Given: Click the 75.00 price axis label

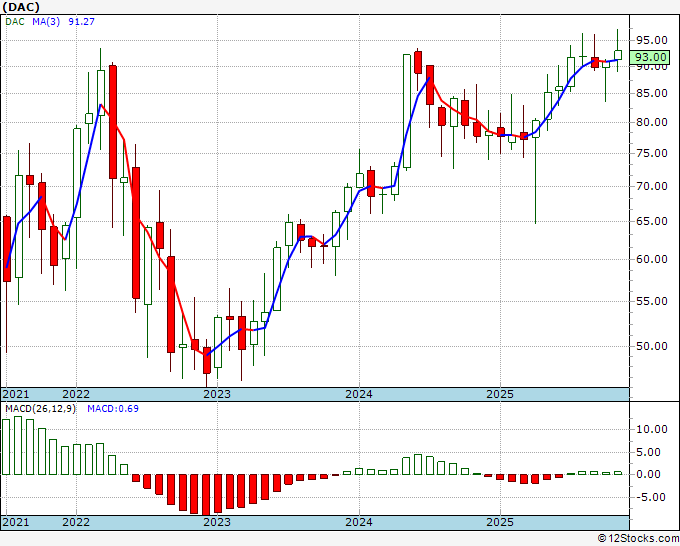Looking at the screenshot, I should tap(651, 153).
